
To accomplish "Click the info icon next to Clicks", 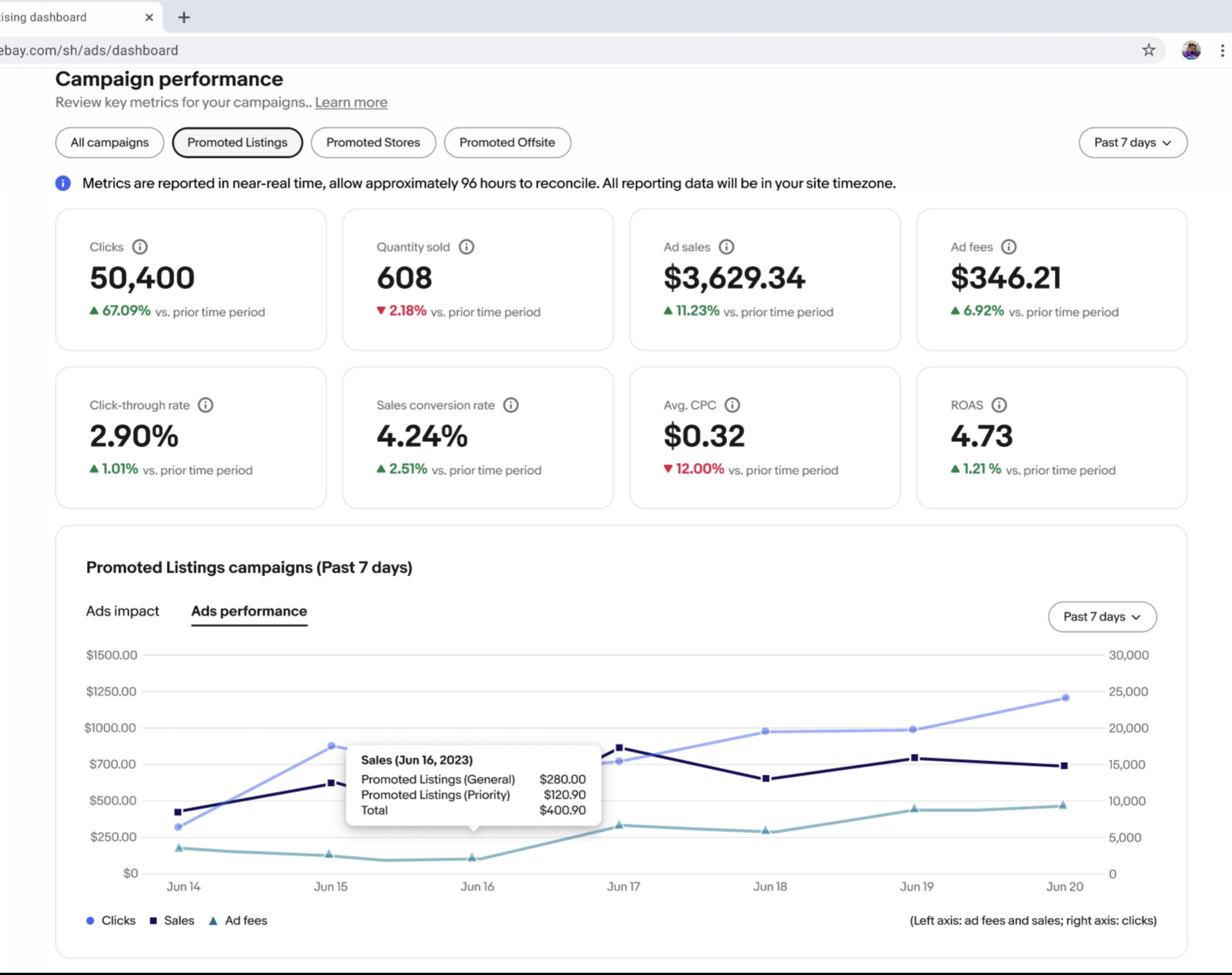I will pos(140,247).
